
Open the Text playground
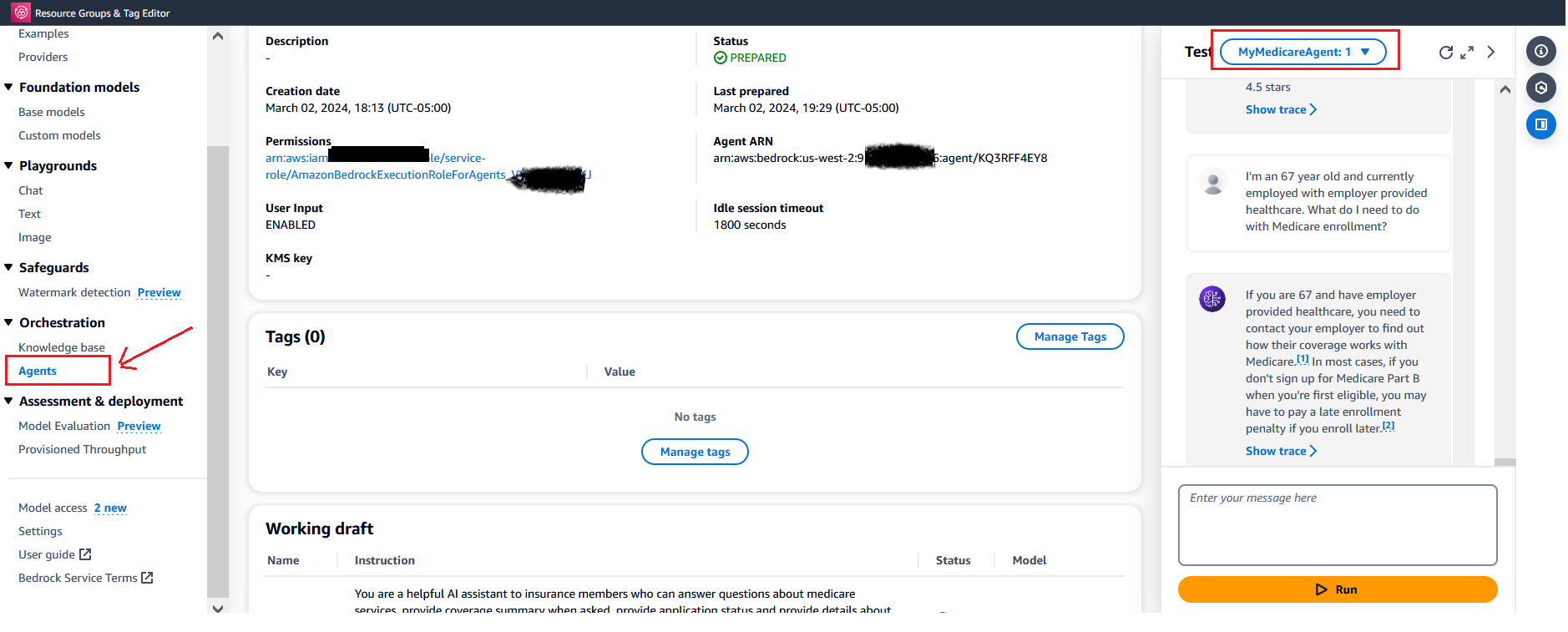click(x=29, y=214)
